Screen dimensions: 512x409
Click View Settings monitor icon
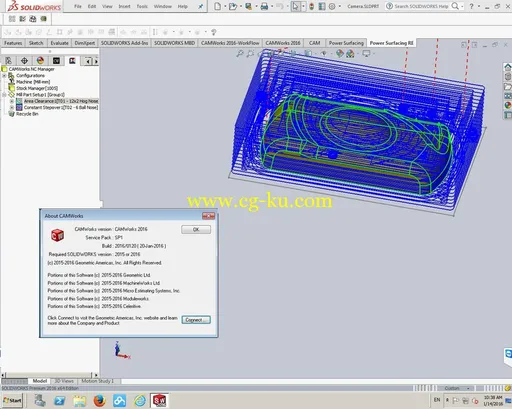click(366, 53)
